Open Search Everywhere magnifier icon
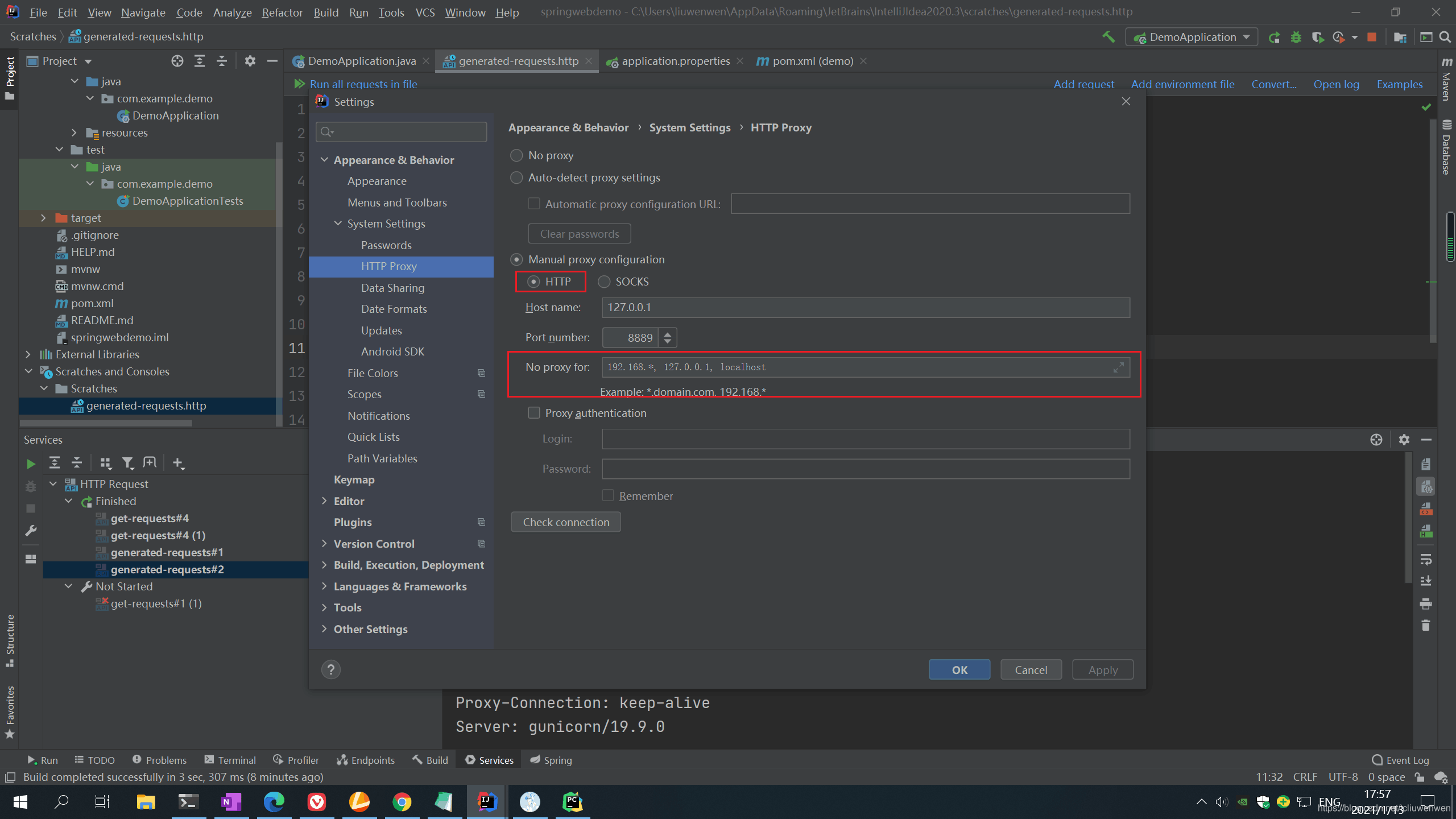The image size is (1456, 819). coord(1445,37)
